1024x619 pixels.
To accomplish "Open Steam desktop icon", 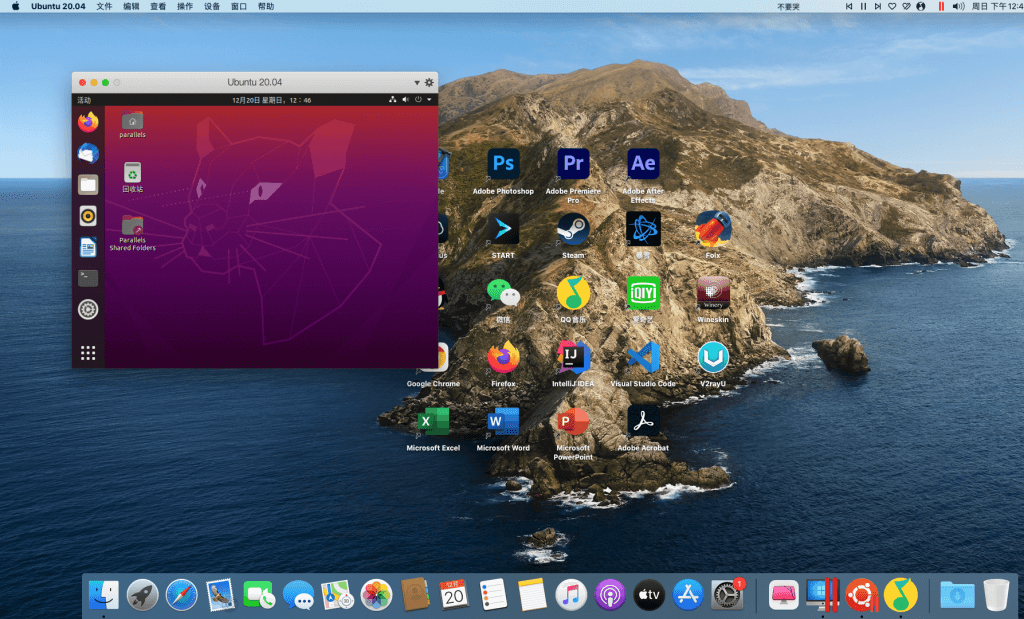I will pos(573,229).
